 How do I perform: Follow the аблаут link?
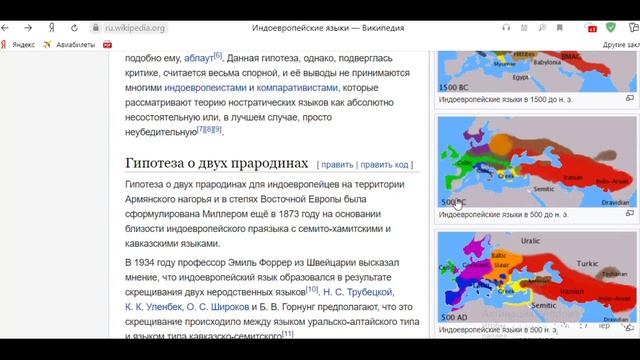(199, 58)
